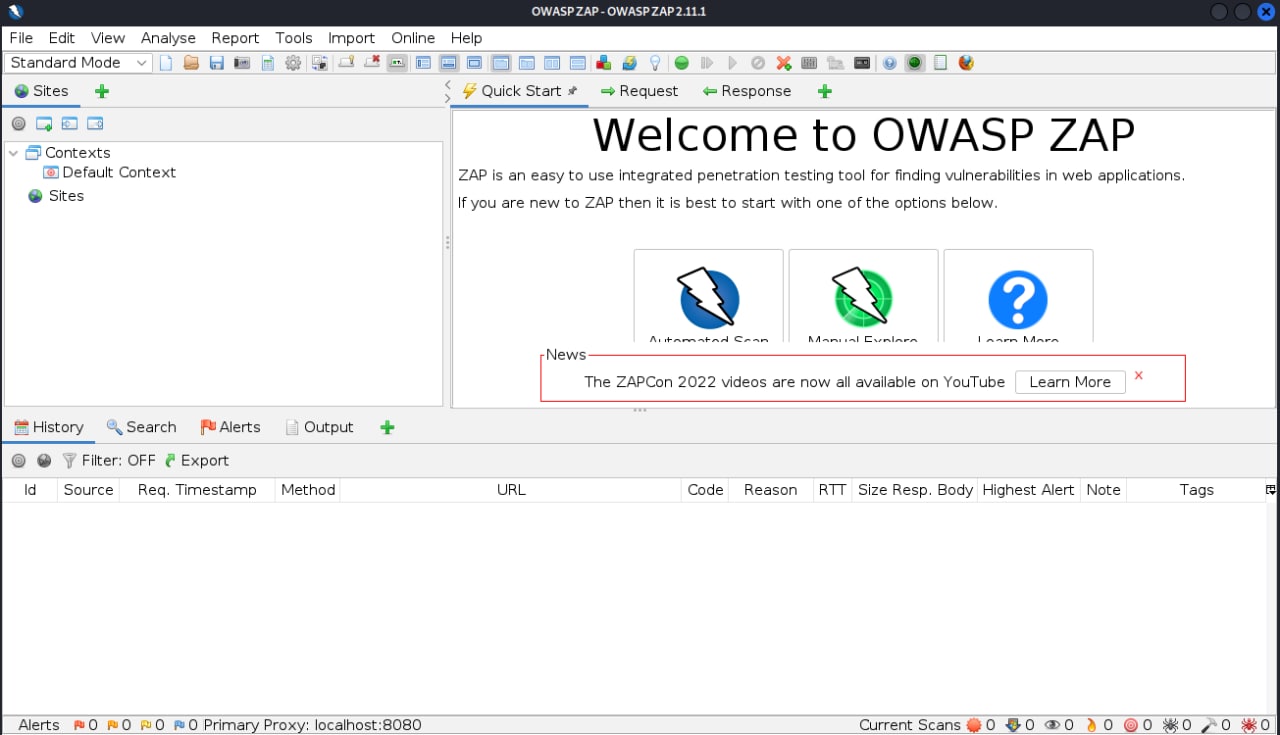The height and width of the screenshot is (735, 1280).
Task: Switch to the Search tab
Action: (x=141, y=427)
